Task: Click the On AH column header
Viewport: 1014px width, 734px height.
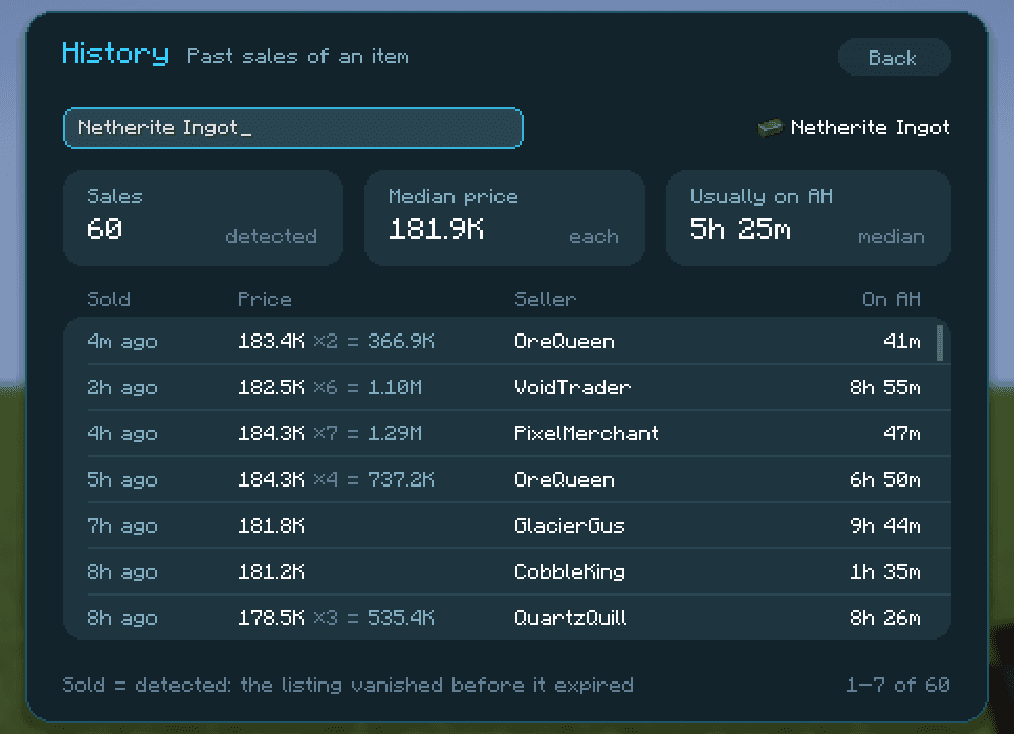Action: pyautogui.click(x=891, y=299)
